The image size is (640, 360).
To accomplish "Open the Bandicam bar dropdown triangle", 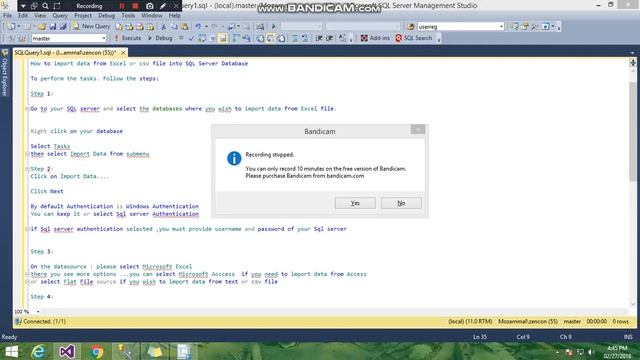I will coord(23,6).
